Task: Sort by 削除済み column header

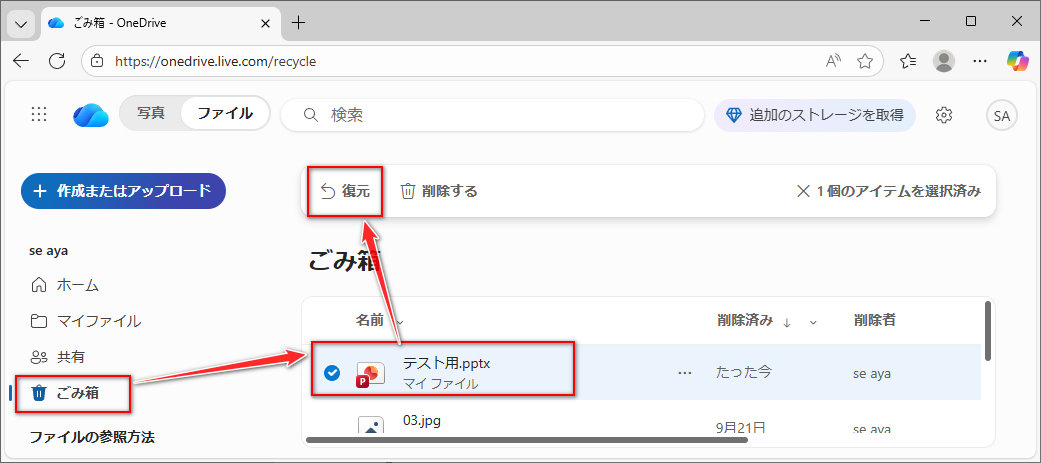Action: tap(745, 321)
